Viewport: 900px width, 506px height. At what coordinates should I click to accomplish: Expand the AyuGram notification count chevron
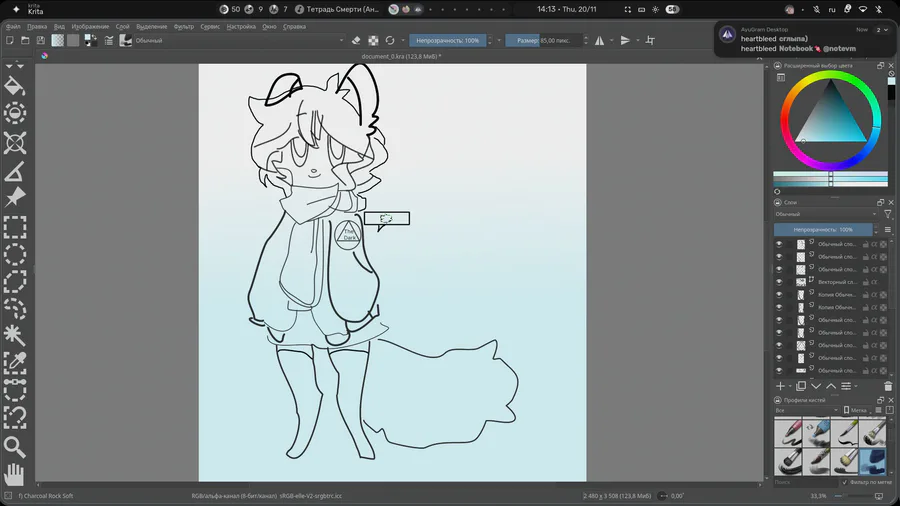[x=886, y=30]
